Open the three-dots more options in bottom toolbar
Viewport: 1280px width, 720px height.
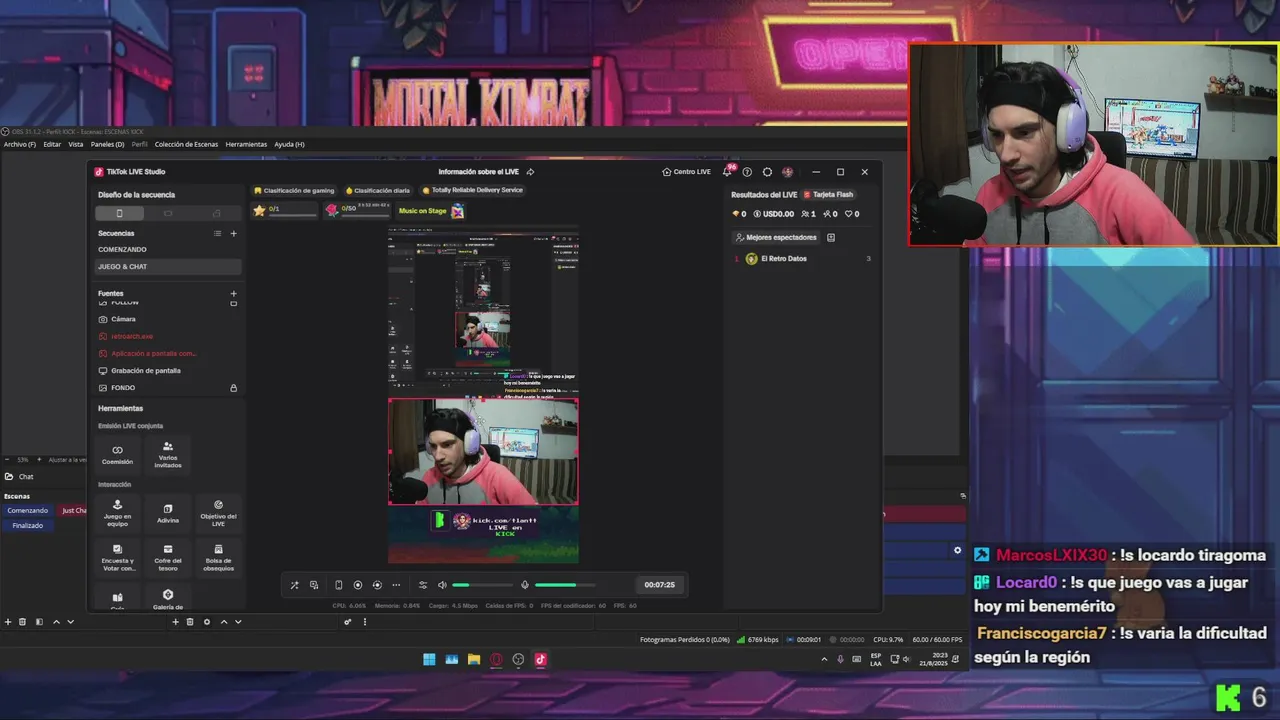tap(396, 585)
